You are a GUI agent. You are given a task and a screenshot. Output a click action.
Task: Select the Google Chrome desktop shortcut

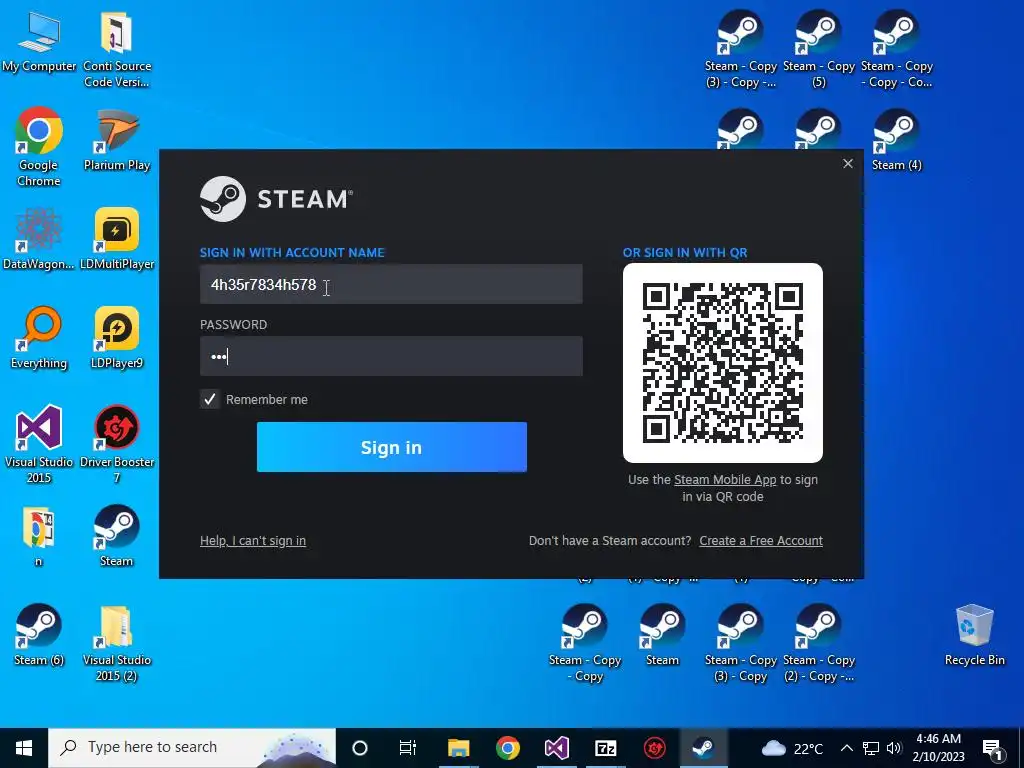39,148
